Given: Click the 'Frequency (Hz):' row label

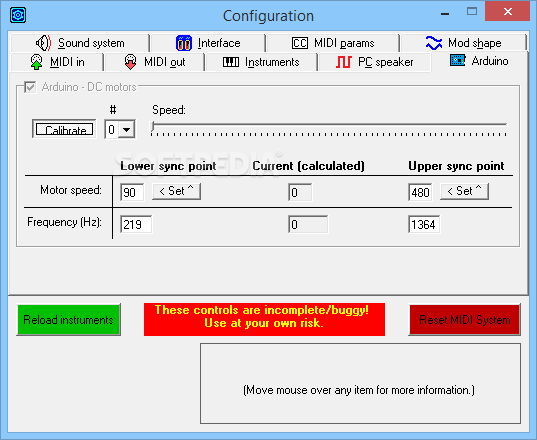Looking at the screenshot, I should [64, 222].
